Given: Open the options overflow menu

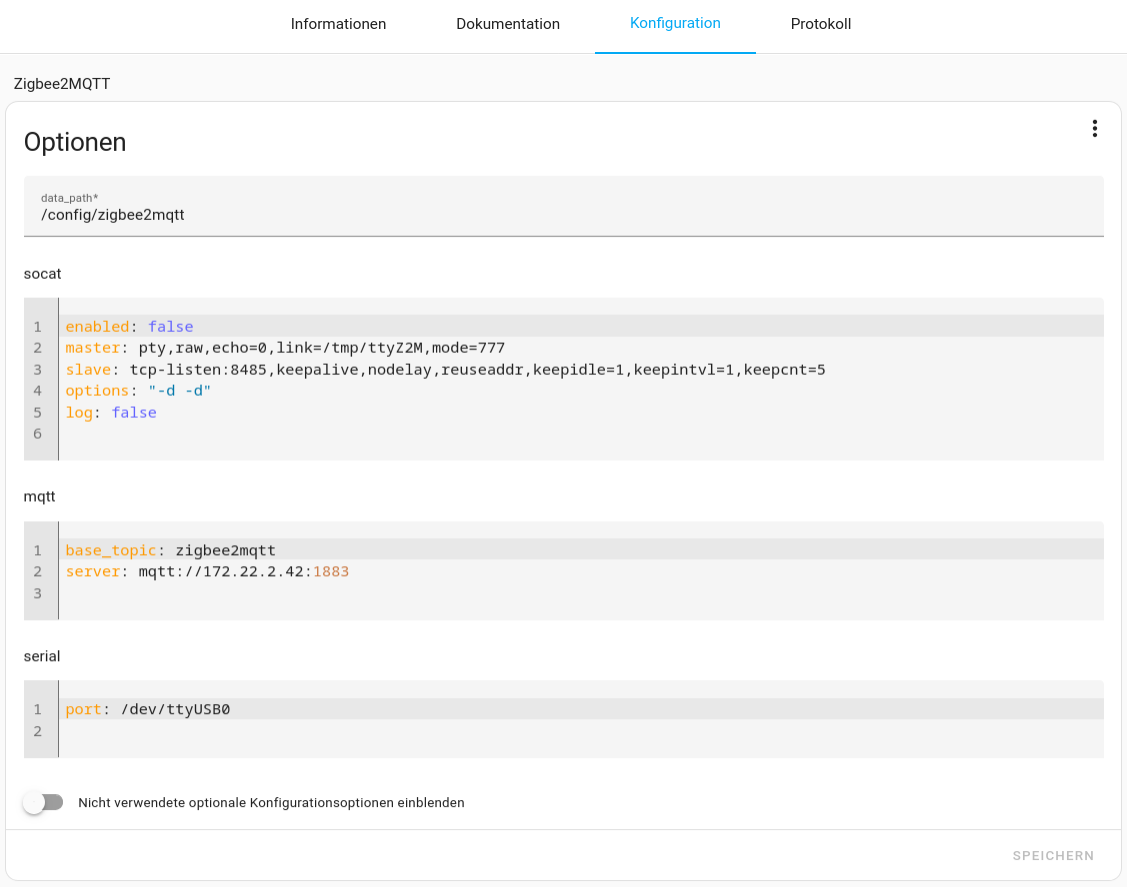Looking at the screenshot, I should [x=1095, y=128].
